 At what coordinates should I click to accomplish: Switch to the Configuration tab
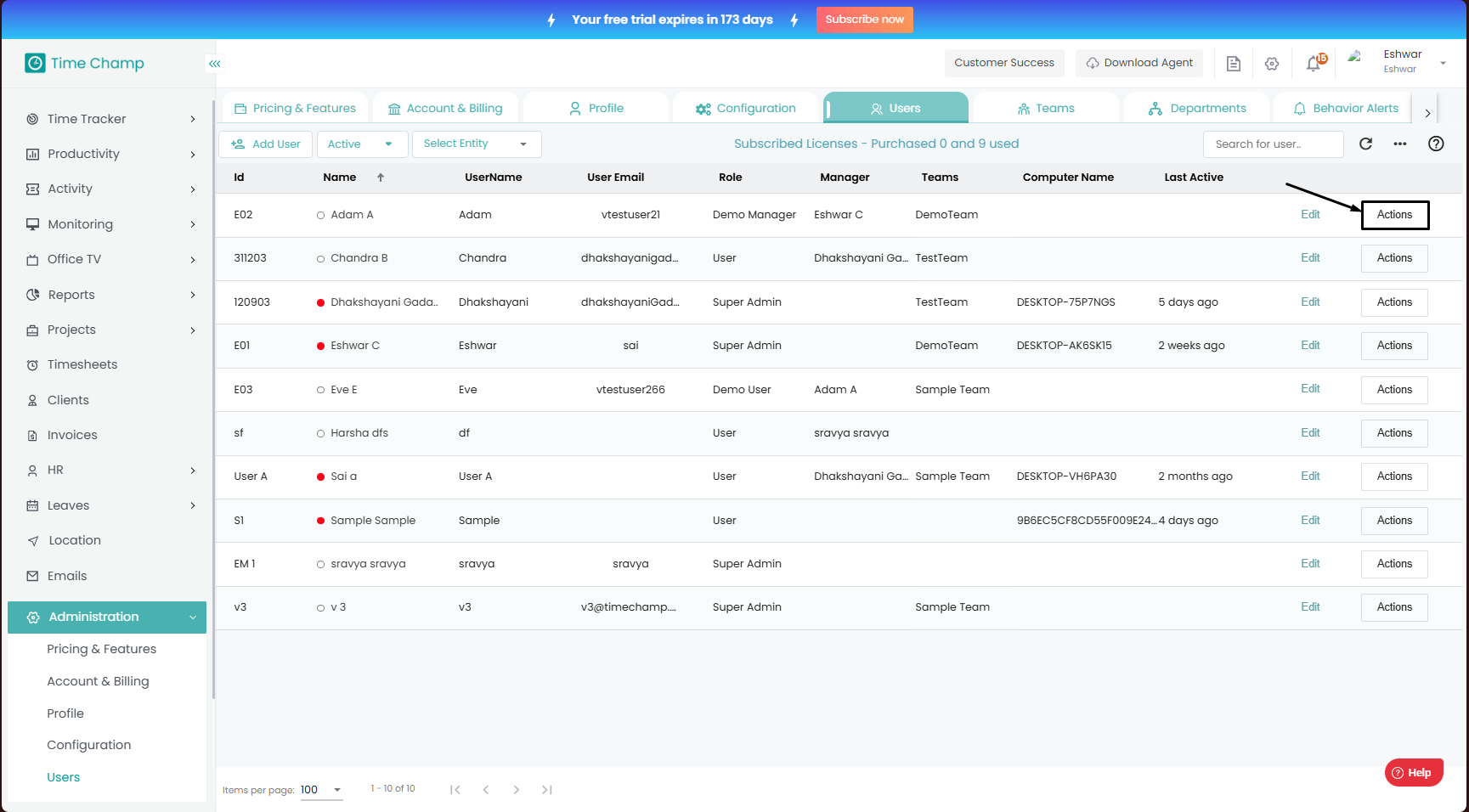click(745, 109)
